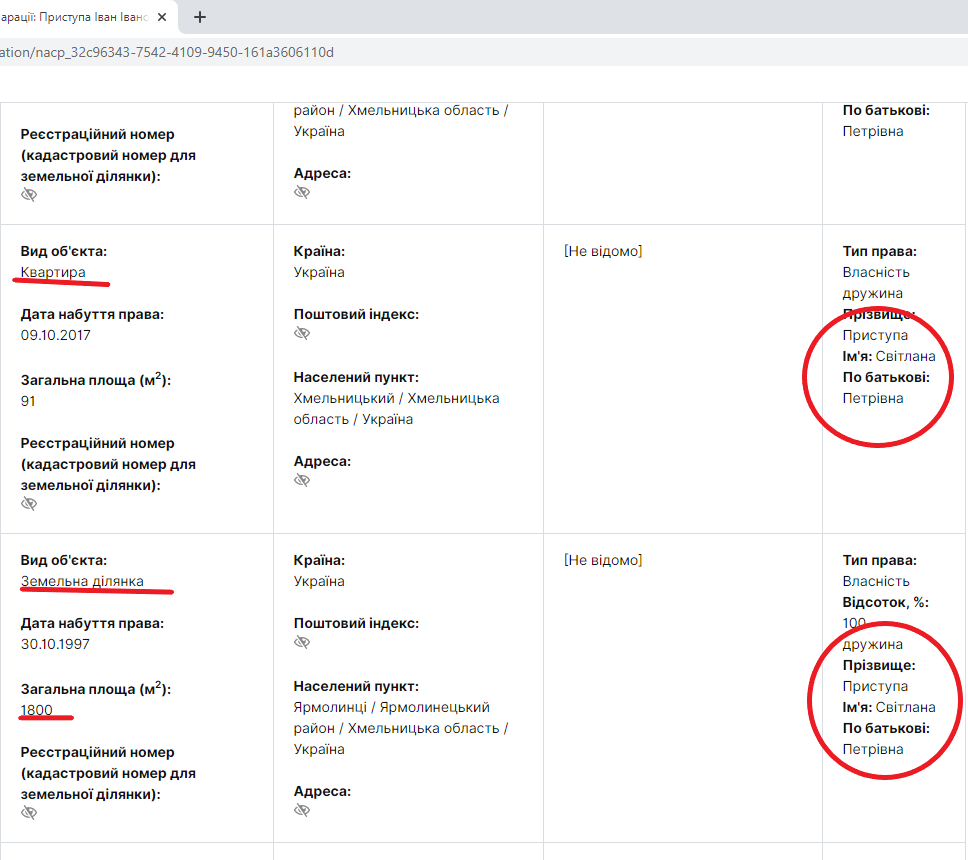This screenshot has width=968, height=860.
Task: Select the declaration browser tab
Action: pos(75,17)
